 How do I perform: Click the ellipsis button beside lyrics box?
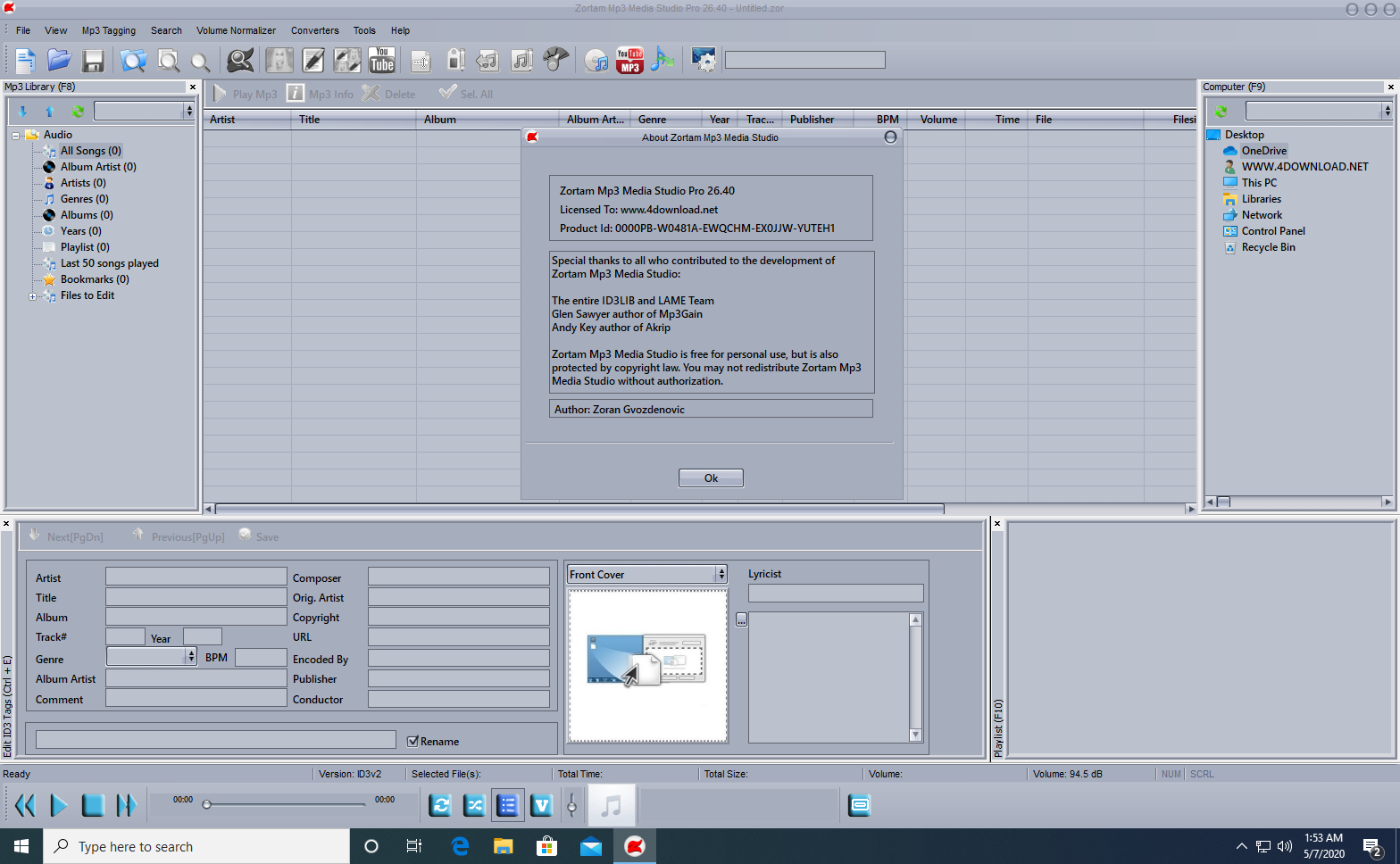[x=741, y=619]
